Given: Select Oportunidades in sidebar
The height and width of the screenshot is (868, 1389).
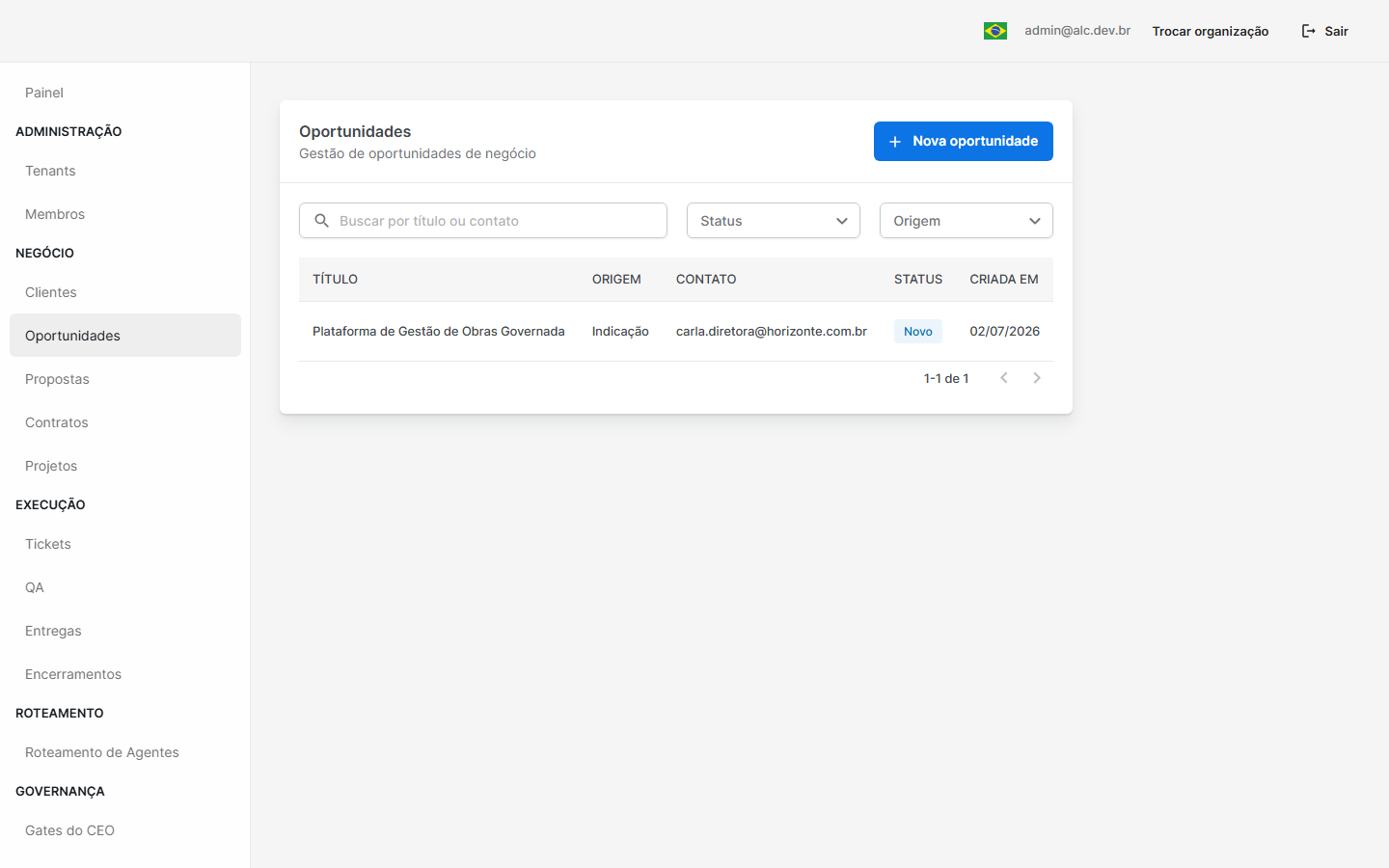Looking at the screenshot, I should pyautogui.click(x=125, y=336).
